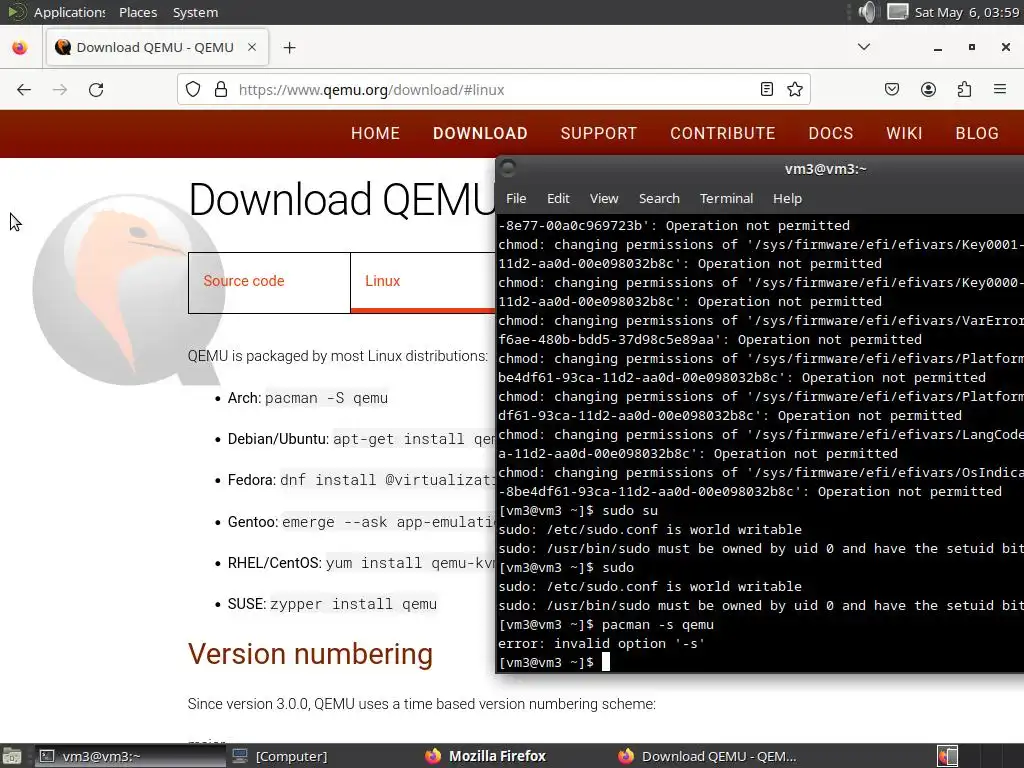Open the System menu
1024x768 pixels.
[195, 12]
